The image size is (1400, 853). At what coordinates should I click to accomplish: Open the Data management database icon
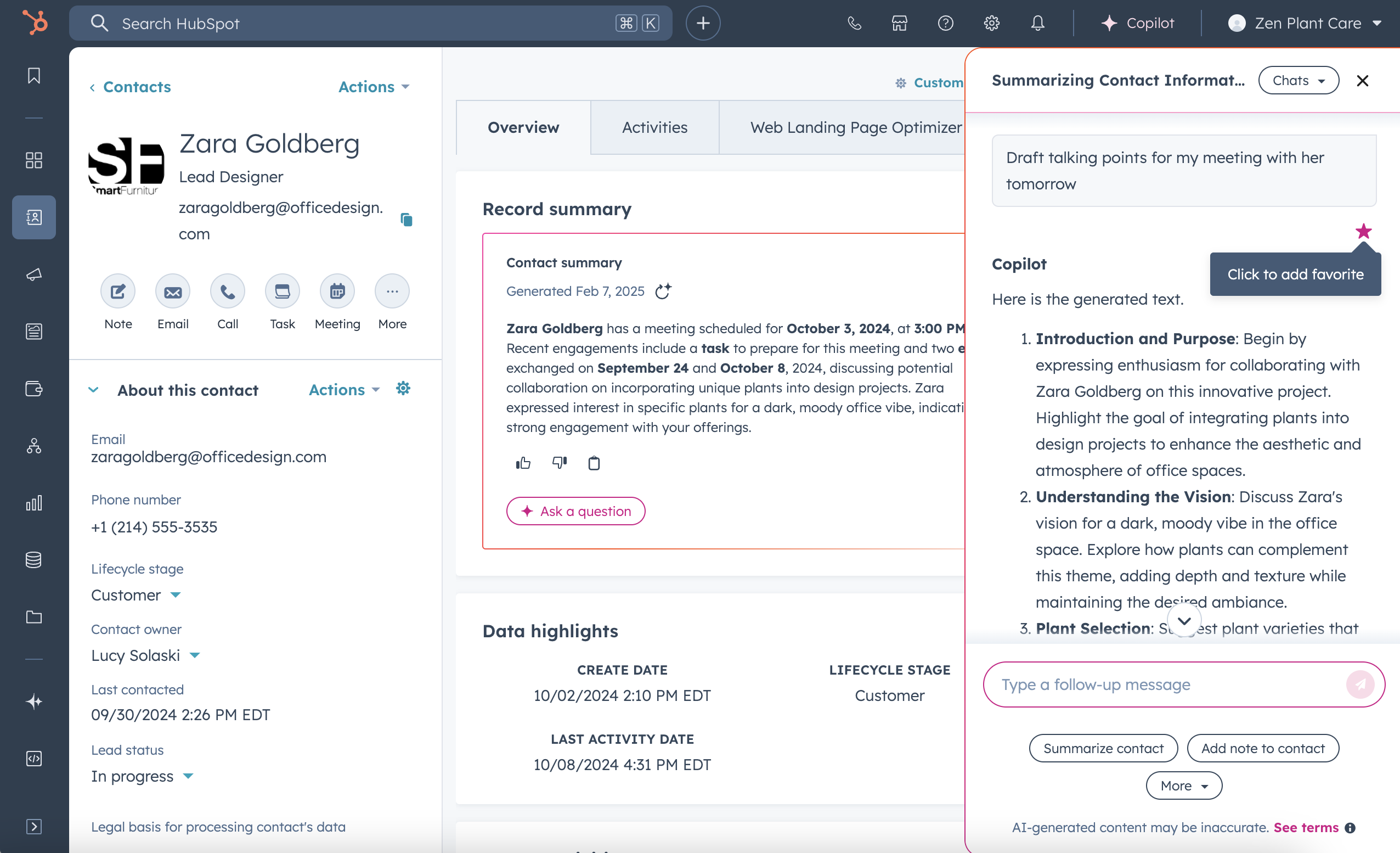(x=34, y=560)
